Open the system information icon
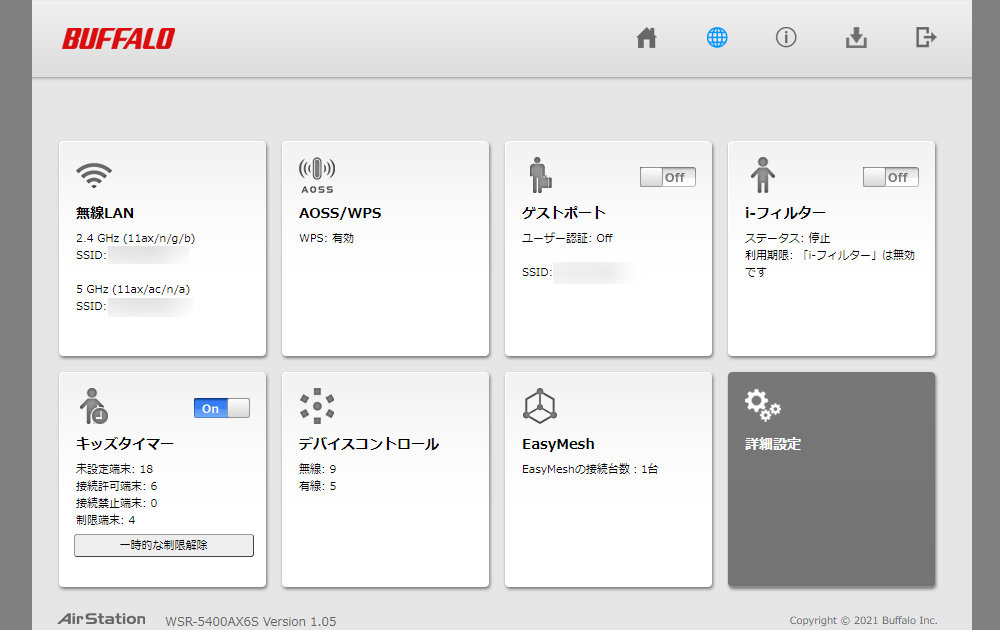This screenshot has height=630, width=1000. (x=786, y=38)
